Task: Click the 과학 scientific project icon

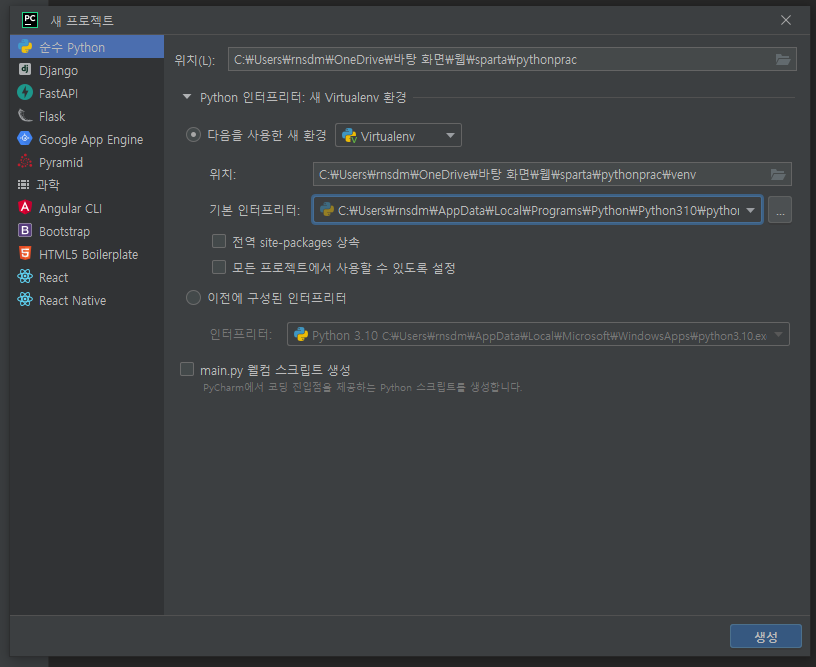Action: point(23,184)
